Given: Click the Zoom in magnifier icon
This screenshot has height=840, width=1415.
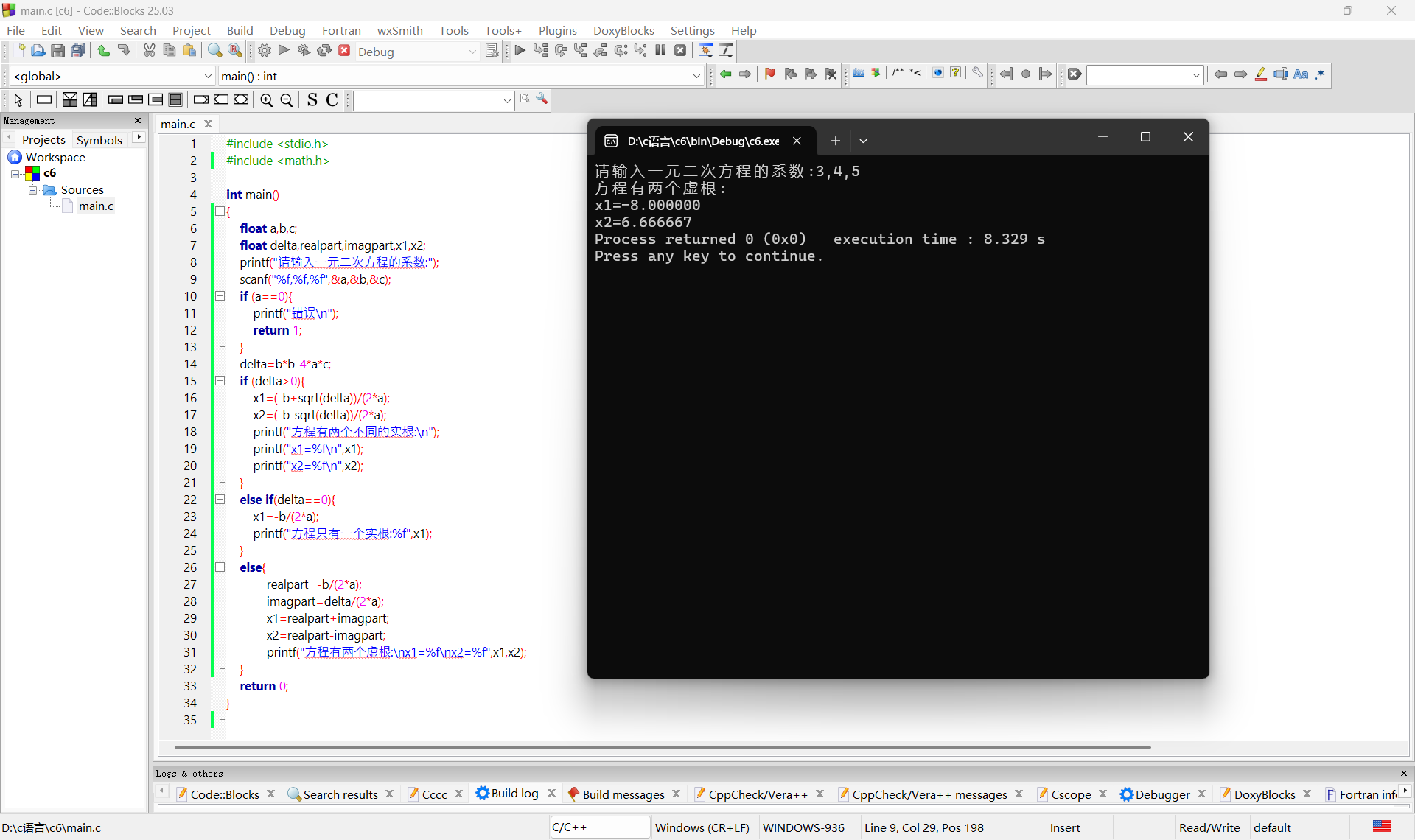Looking at the screenshot, I should coord(267,100).
